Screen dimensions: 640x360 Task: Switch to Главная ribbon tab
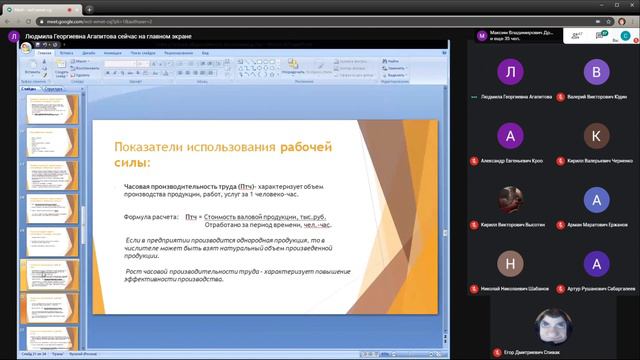pyautogui.click(x=44, y=53)
